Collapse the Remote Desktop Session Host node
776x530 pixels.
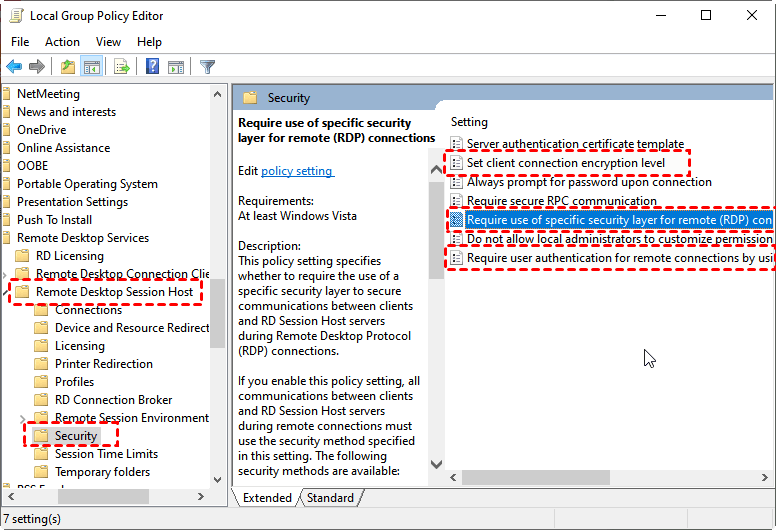pyautogui.click(x=4, y=292)
